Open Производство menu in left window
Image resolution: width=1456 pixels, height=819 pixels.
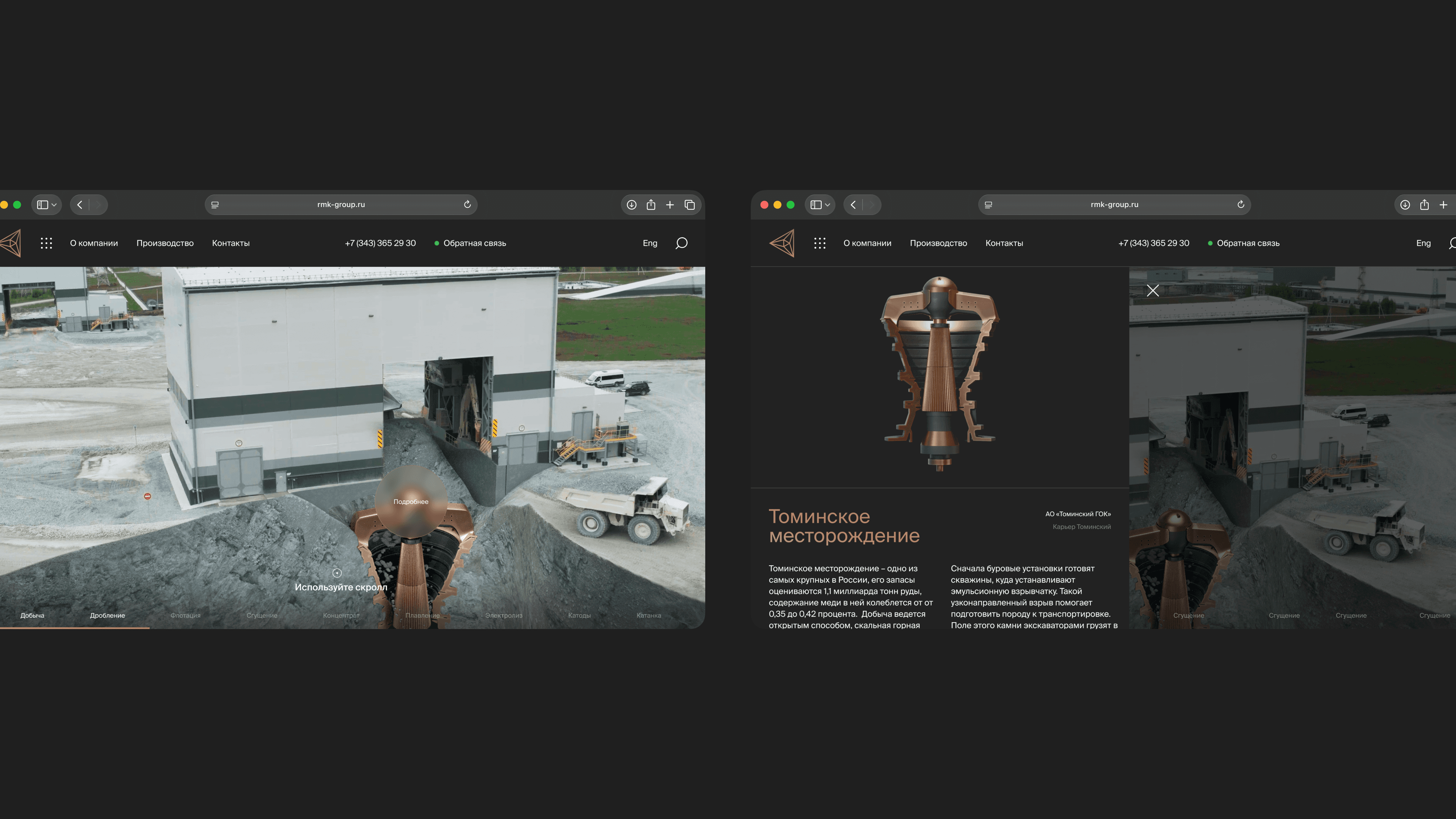[x=165, y=243]
